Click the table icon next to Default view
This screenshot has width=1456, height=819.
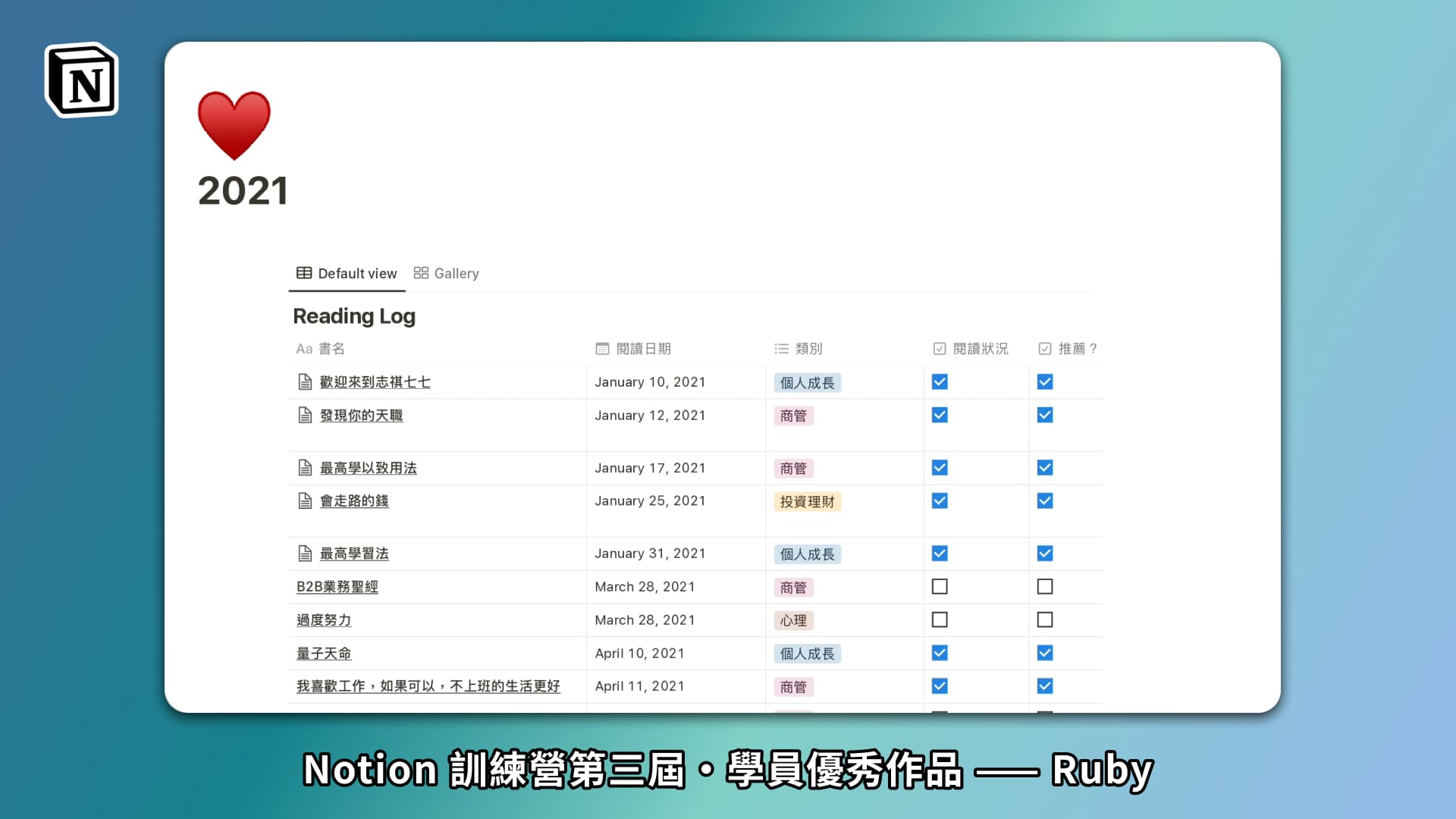[x=303, y=273]
